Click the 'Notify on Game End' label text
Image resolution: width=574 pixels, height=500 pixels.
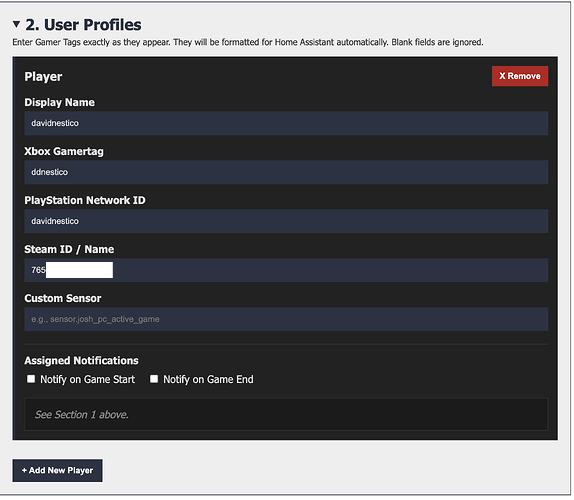[209, 381]
